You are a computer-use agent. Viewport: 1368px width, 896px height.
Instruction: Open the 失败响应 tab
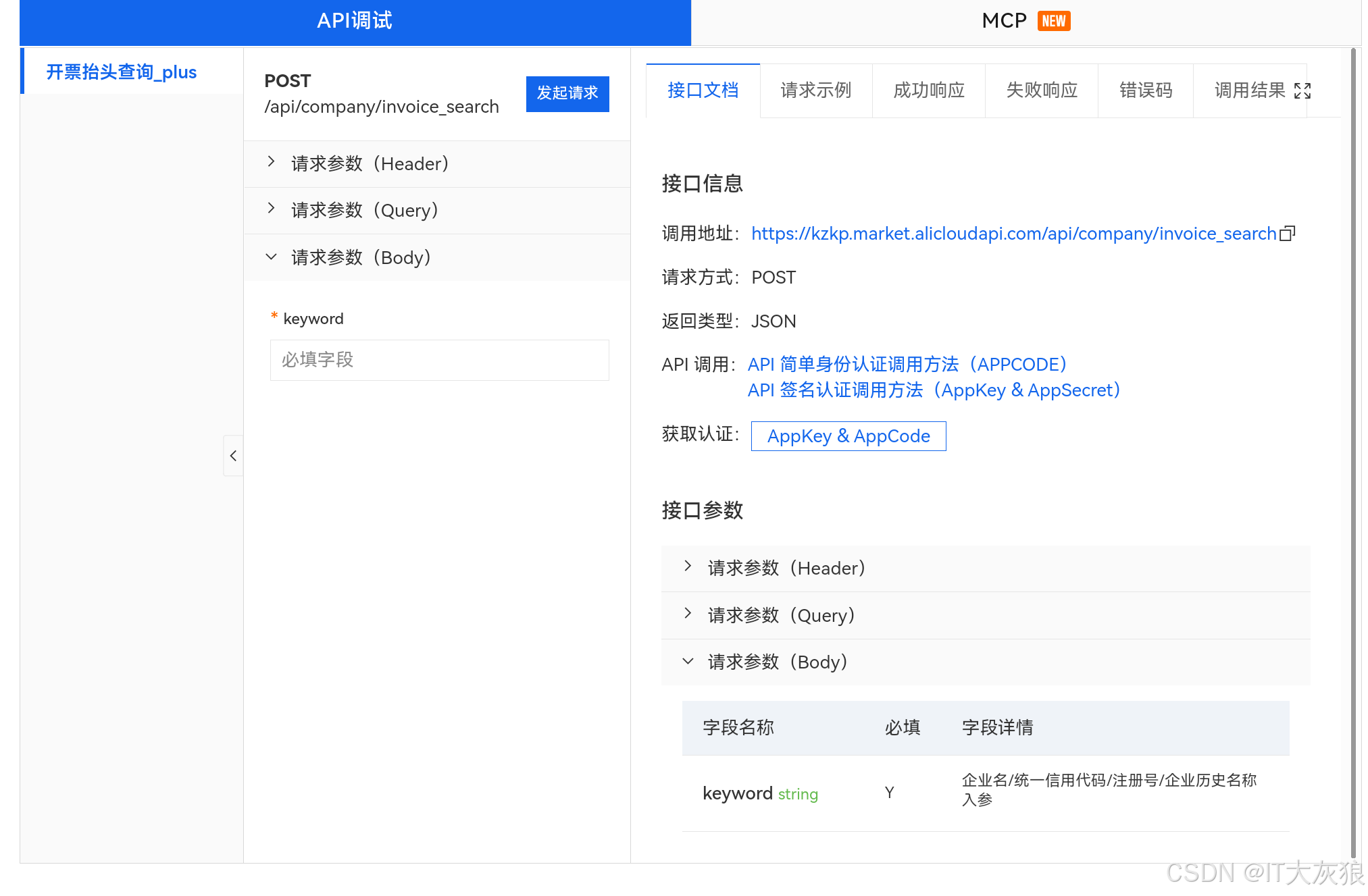tap(1041, 90)
